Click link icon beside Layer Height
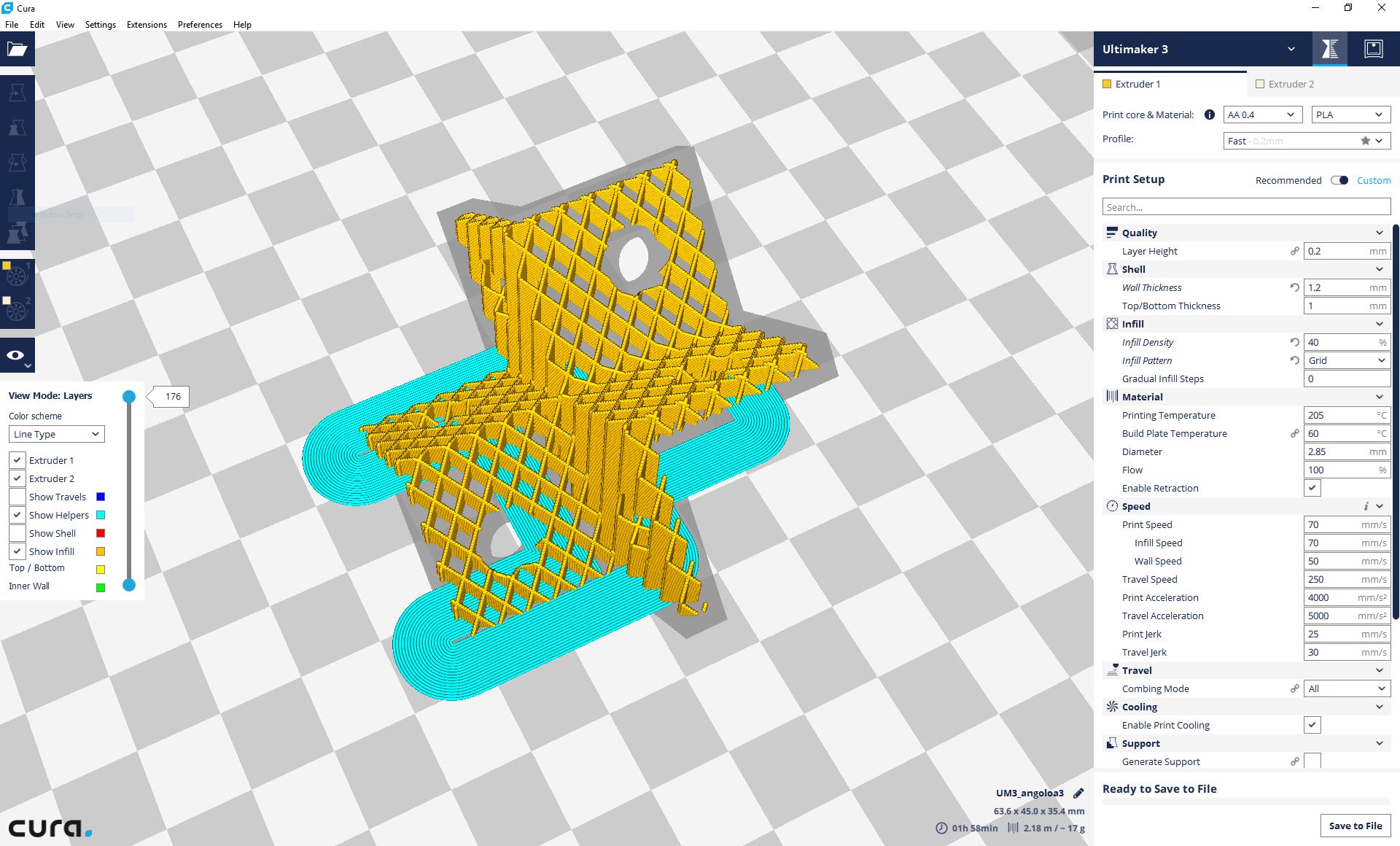The width and height of the screenshot is (1400, 846). click(1295, 251)
